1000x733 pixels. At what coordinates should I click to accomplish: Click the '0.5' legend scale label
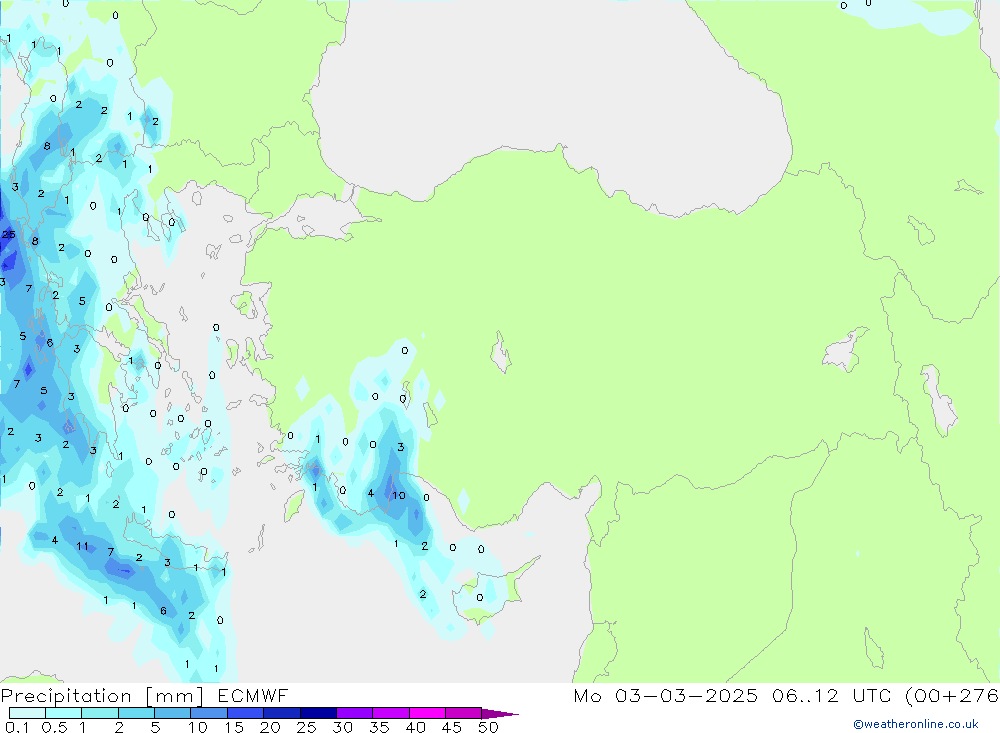tap(54, 727)
